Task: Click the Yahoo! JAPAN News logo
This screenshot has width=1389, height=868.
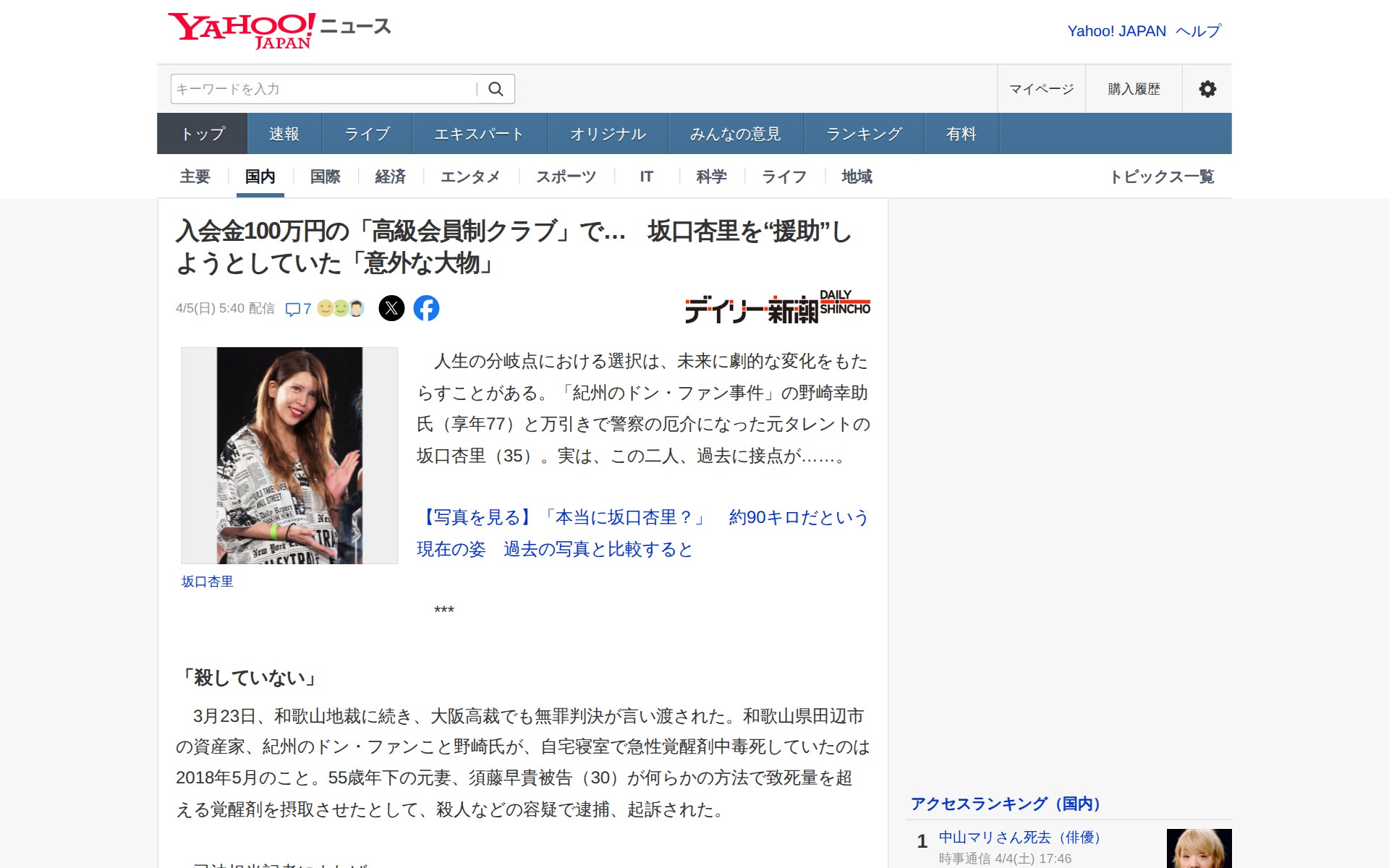Action: coord(279,27)
